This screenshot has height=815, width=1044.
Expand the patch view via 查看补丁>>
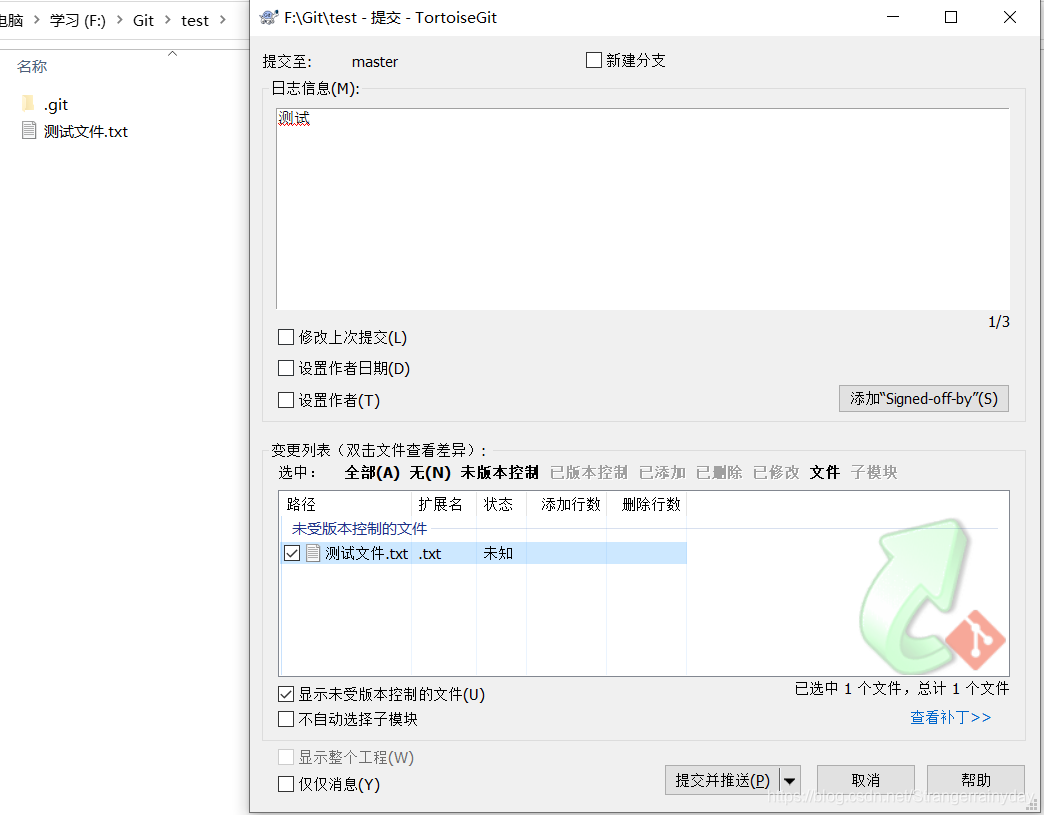[950, 717]
